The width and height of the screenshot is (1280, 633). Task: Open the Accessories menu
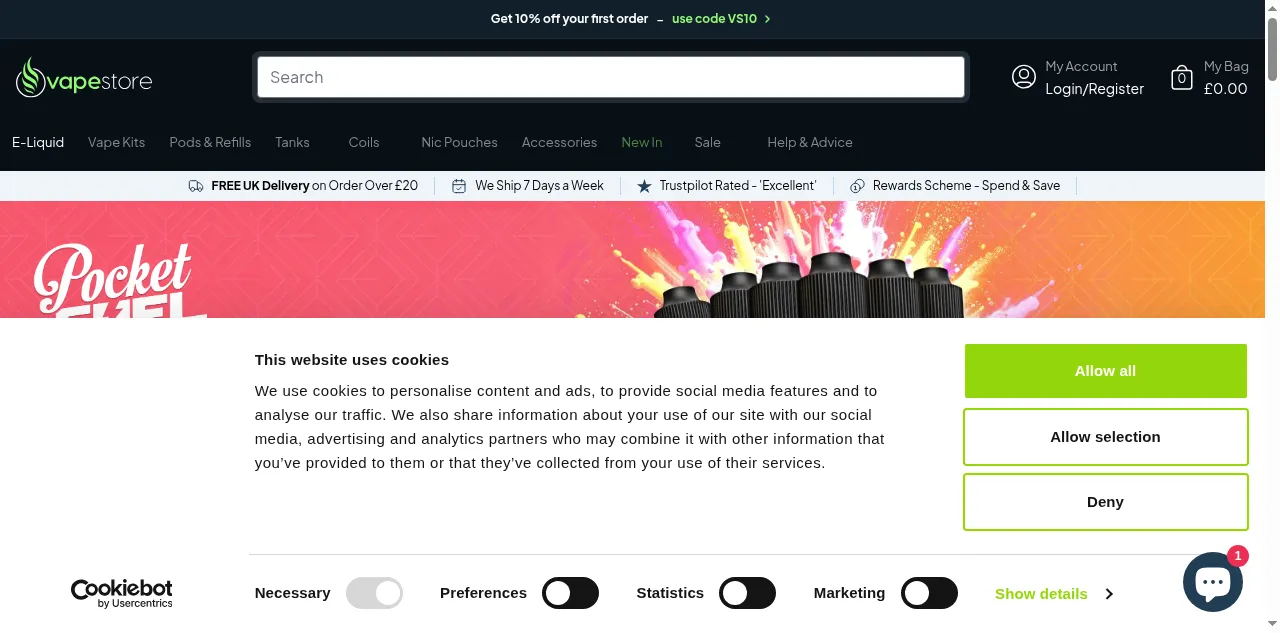click(x=559, y=142)
